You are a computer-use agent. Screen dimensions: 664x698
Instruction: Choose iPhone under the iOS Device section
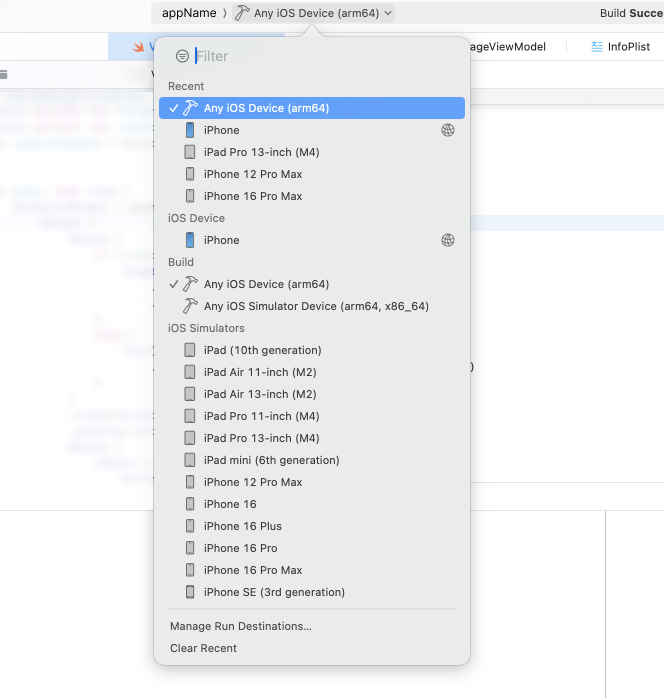312,240
